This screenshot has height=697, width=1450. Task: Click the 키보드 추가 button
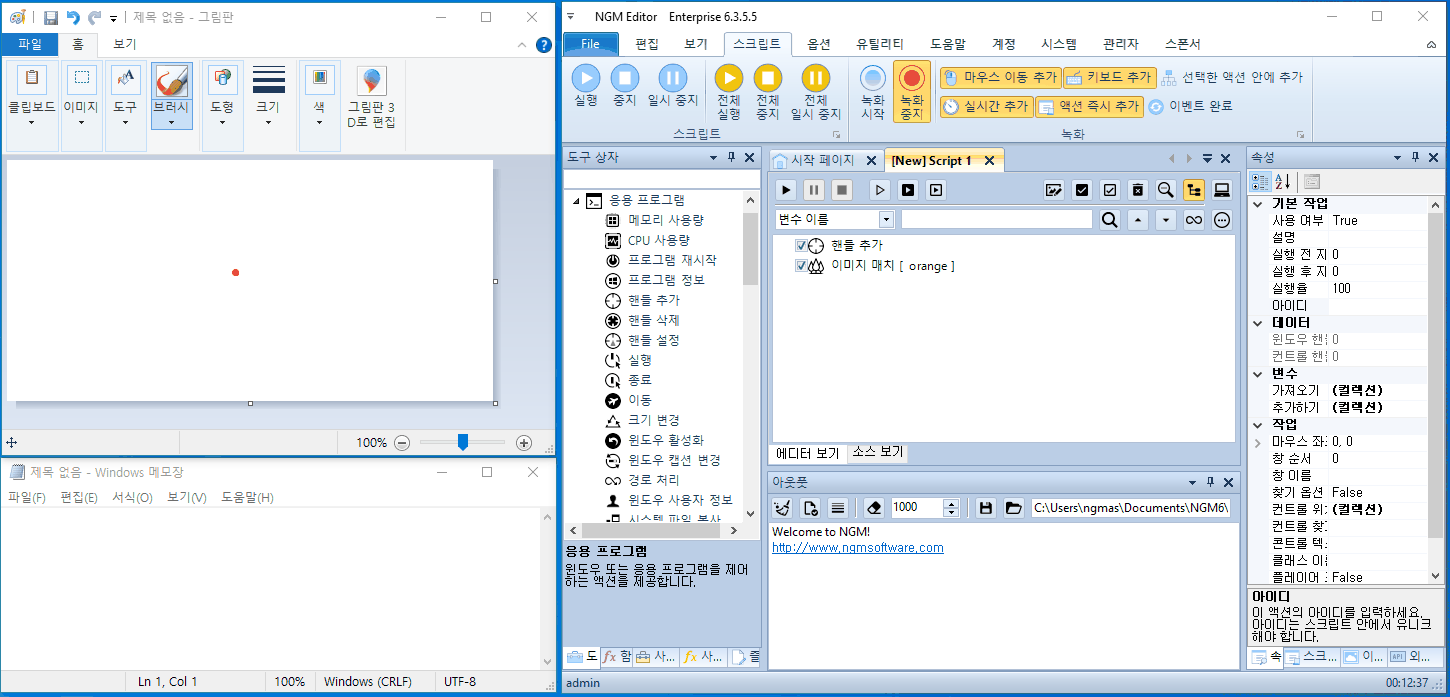pyautogui.click(x=1109, y=77)
